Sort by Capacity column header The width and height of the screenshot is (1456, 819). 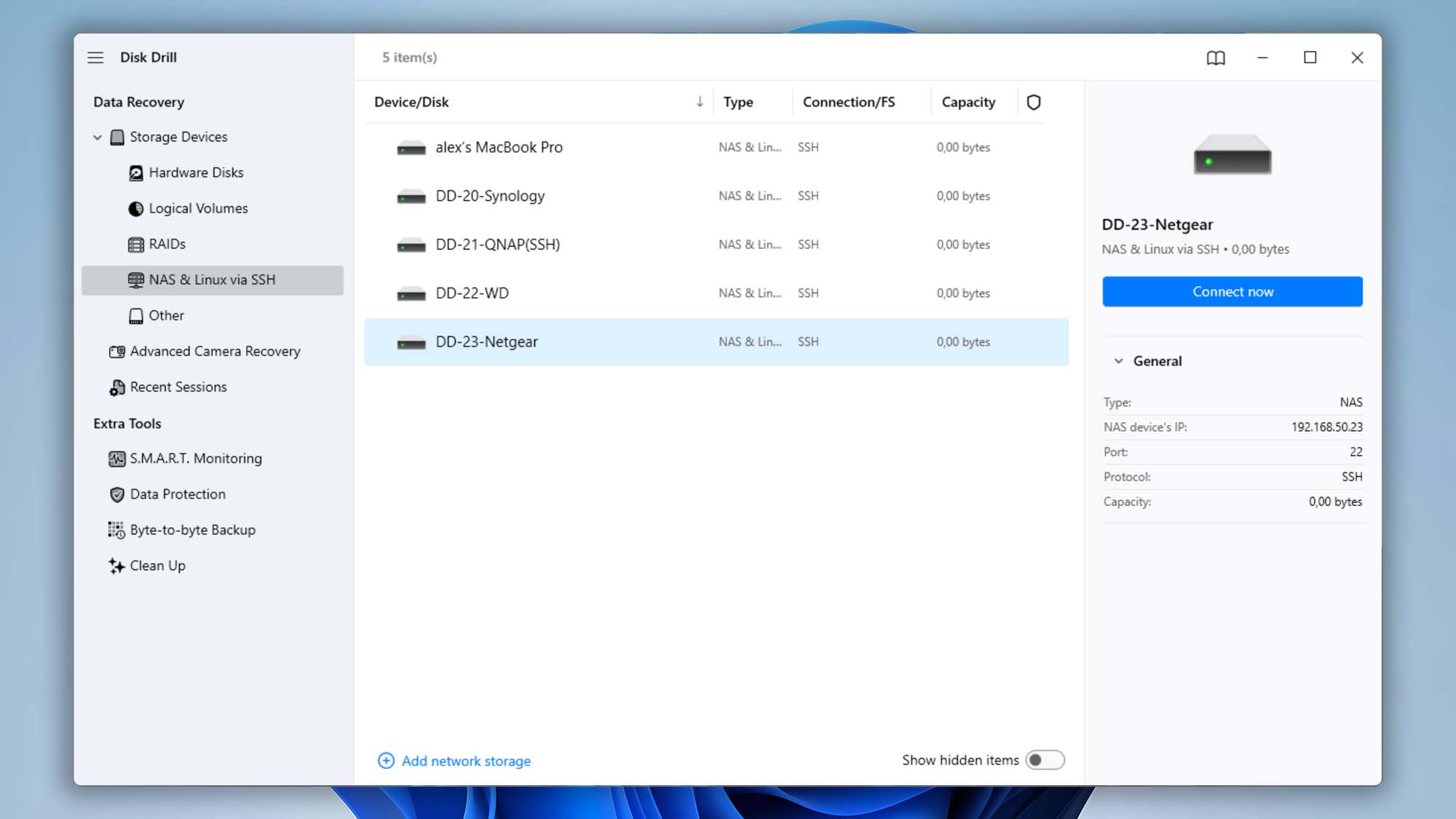(968, 103)
